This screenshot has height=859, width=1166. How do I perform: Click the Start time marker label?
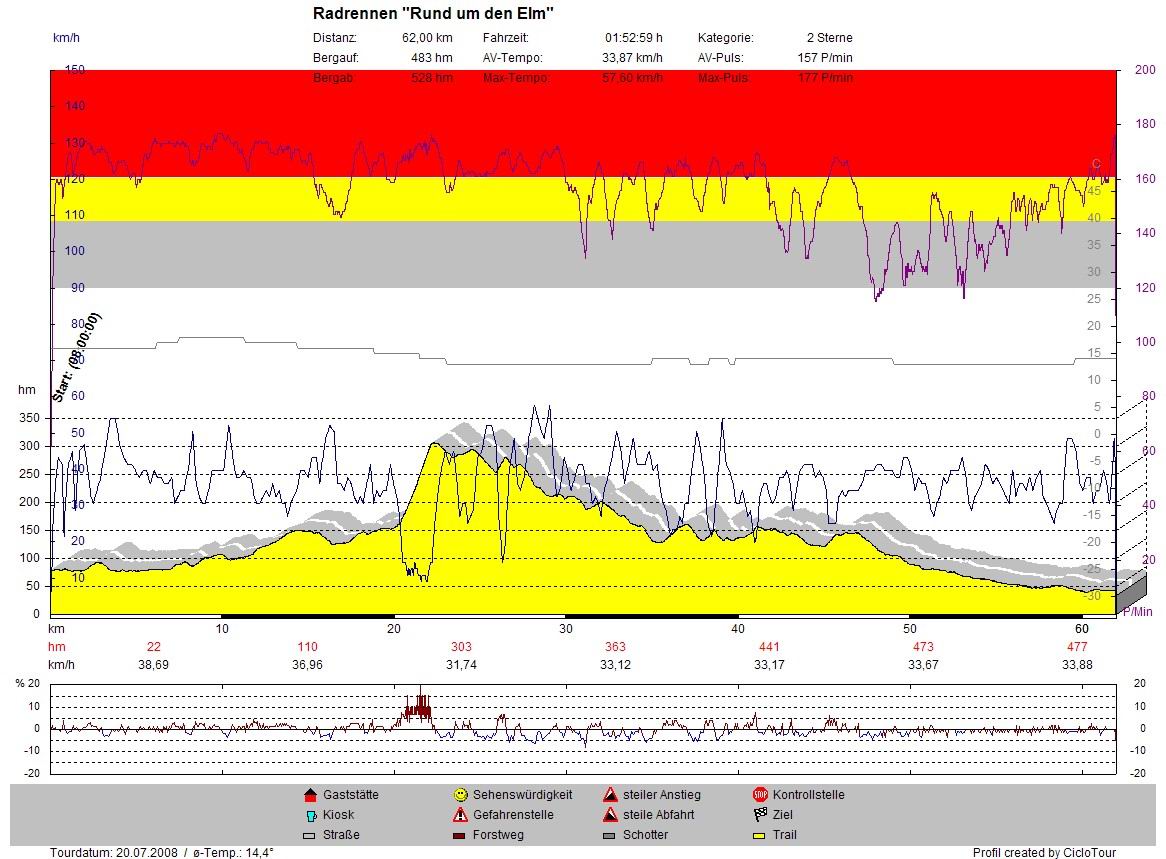click(77, 357)
